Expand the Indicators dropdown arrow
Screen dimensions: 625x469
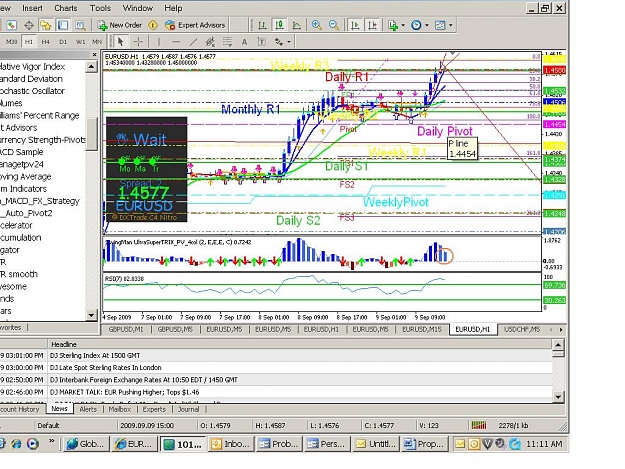tap(403, 25)
